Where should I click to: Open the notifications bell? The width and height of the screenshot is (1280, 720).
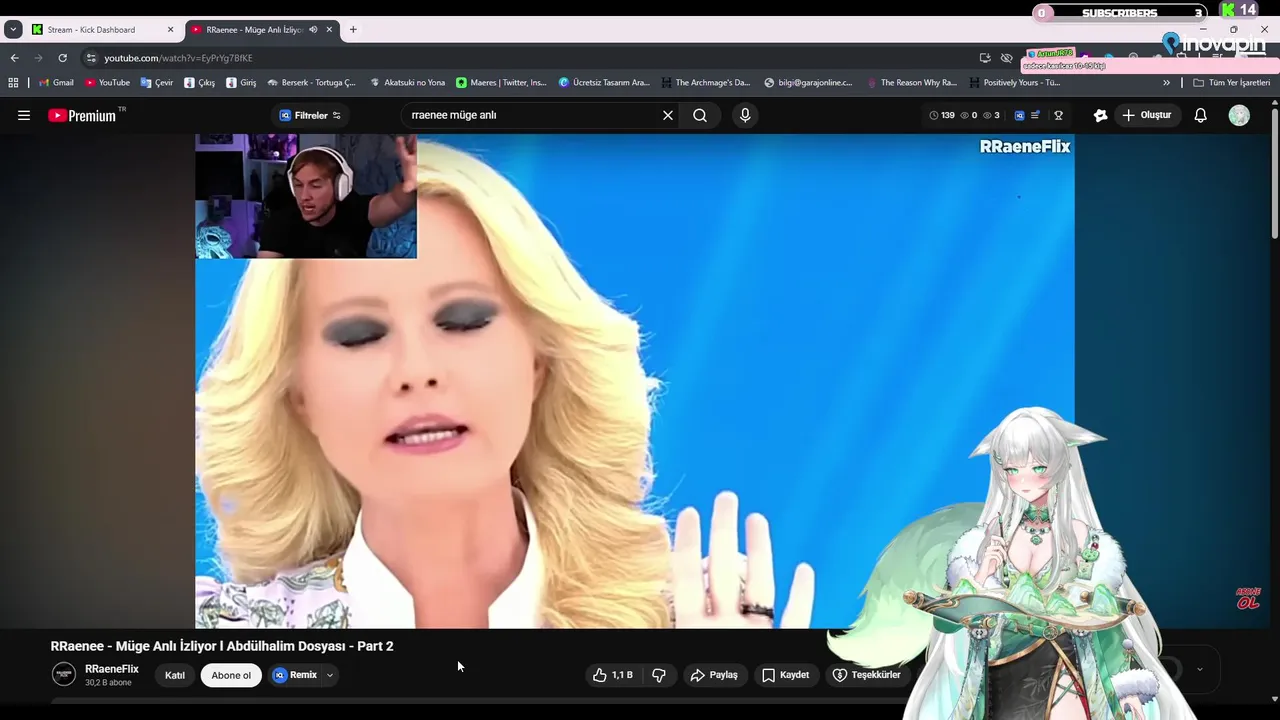tap(1200, 115)
